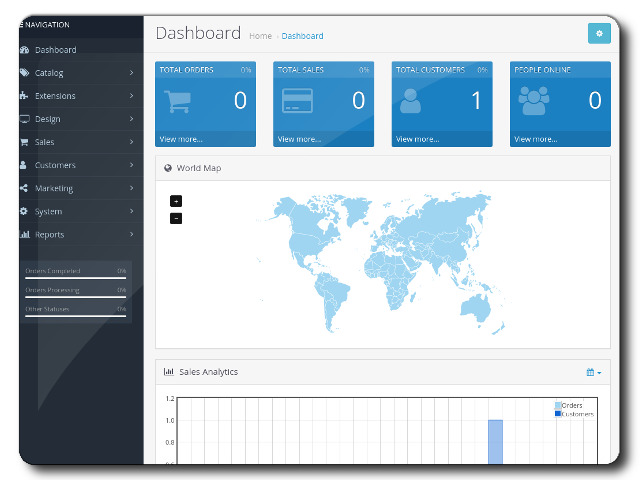Open the Customers menu item
The height and width of the screenshot is (480, 640).
click(x=54, y=165)
